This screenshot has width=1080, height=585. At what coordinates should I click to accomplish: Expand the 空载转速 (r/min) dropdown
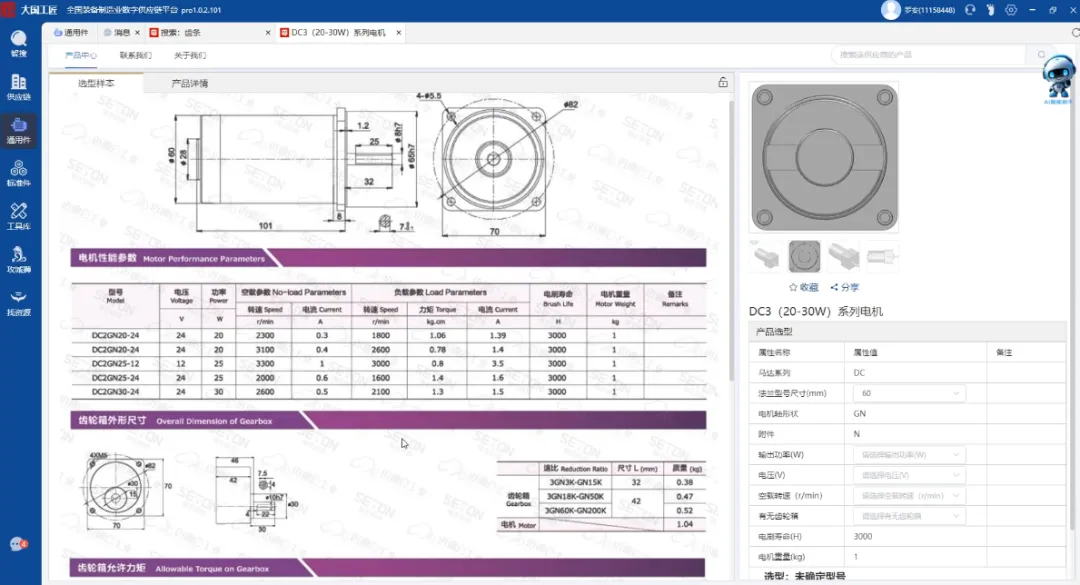(x=908, y=495)
